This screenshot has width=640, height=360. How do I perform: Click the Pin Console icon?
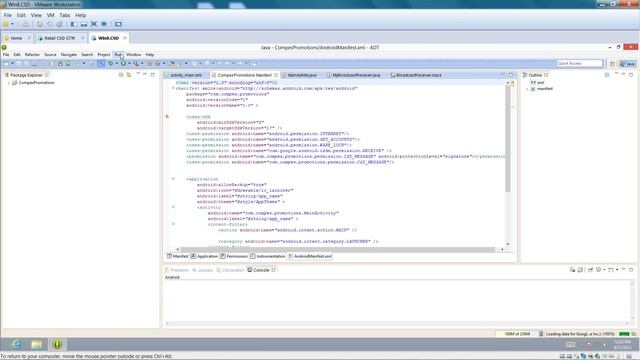pyautogui.click(x=590, y=270)
